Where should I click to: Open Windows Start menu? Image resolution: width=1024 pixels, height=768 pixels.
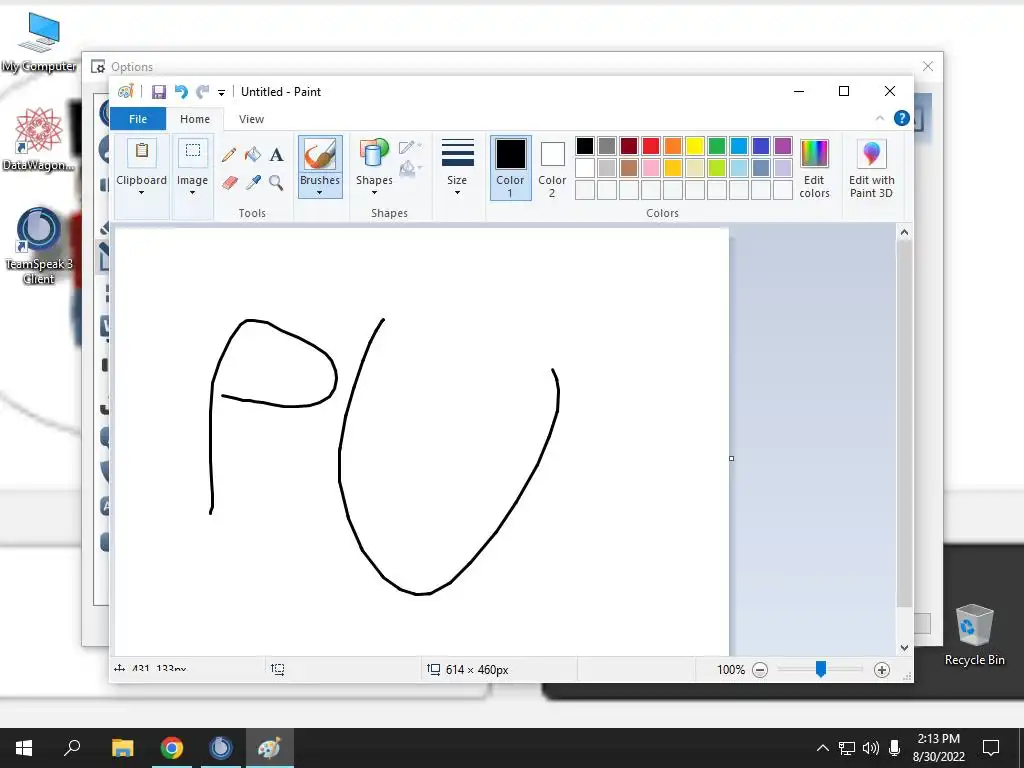point(24,748)
